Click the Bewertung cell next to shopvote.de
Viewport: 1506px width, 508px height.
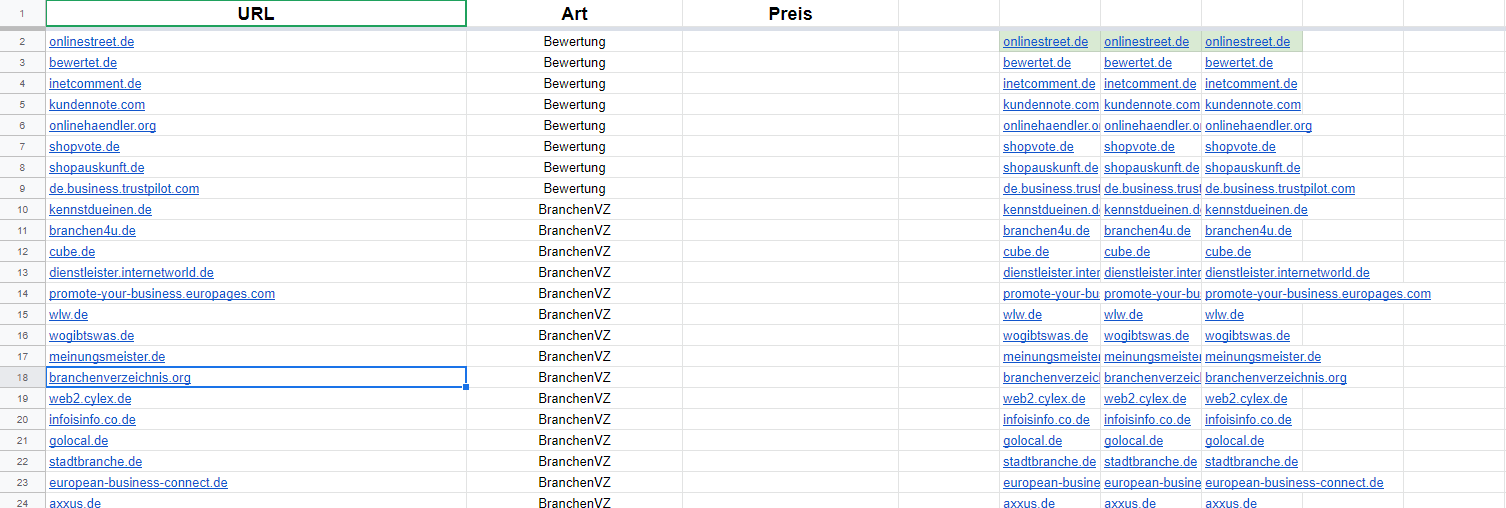pos(574,147)
